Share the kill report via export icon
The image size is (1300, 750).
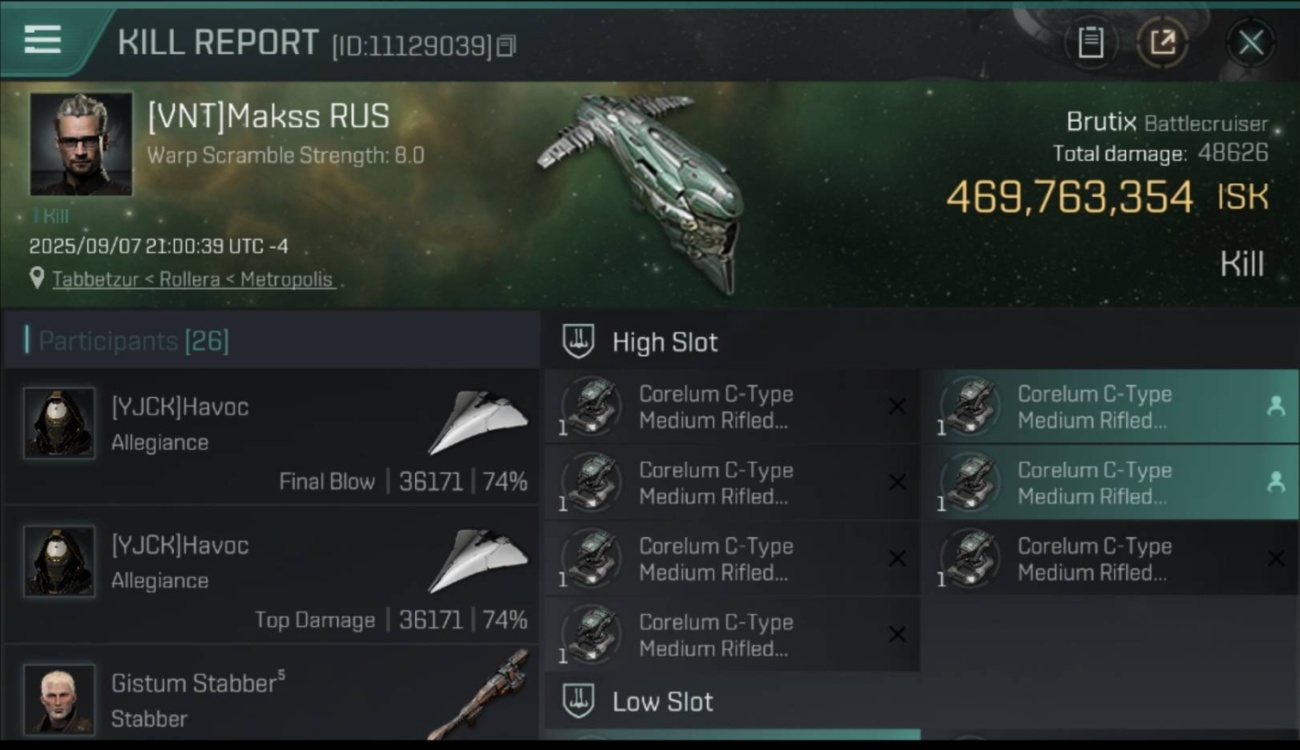point(1162,43)
